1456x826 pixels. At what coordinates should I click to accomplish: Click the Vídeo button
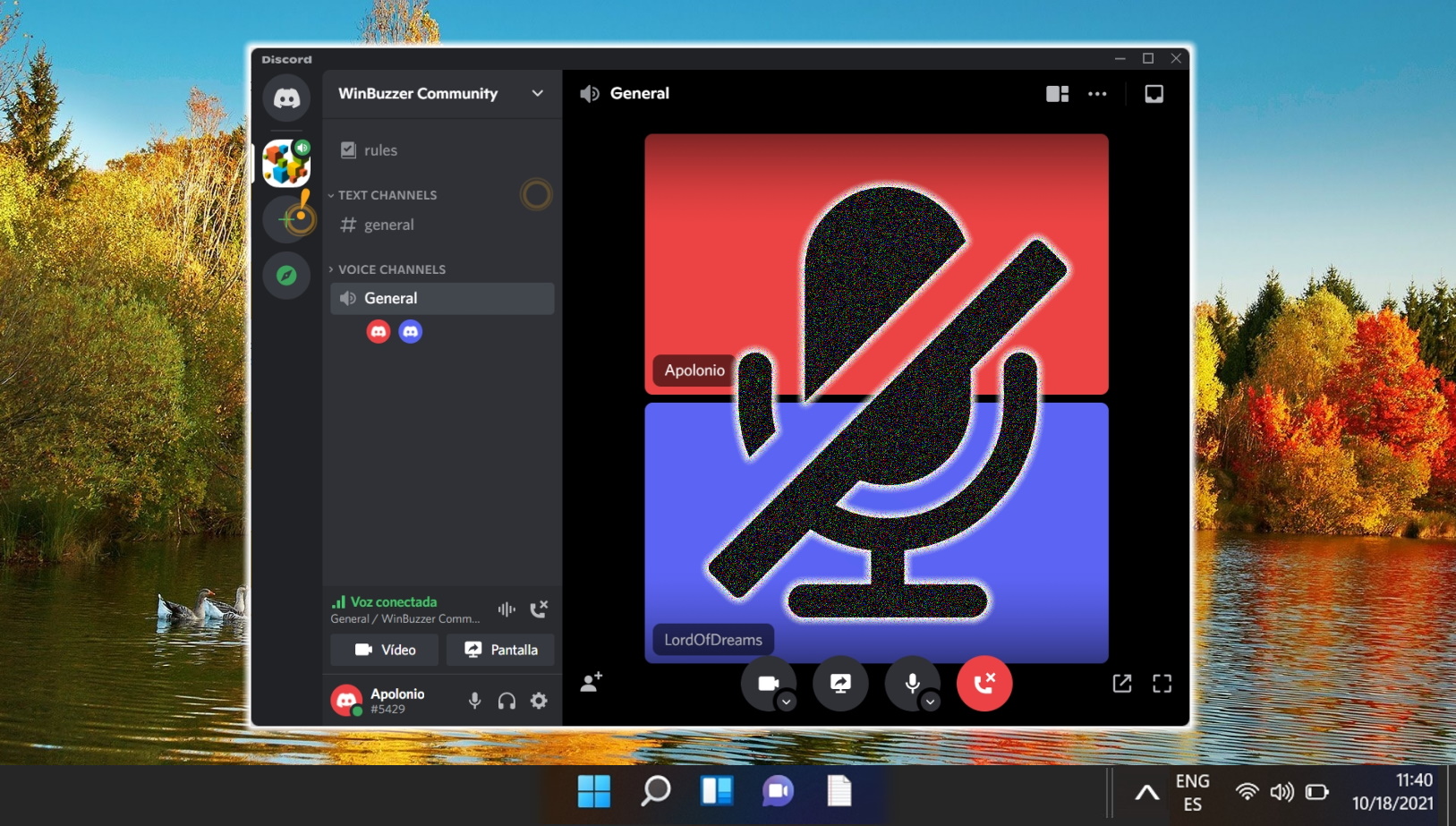(x=385, y=650)
